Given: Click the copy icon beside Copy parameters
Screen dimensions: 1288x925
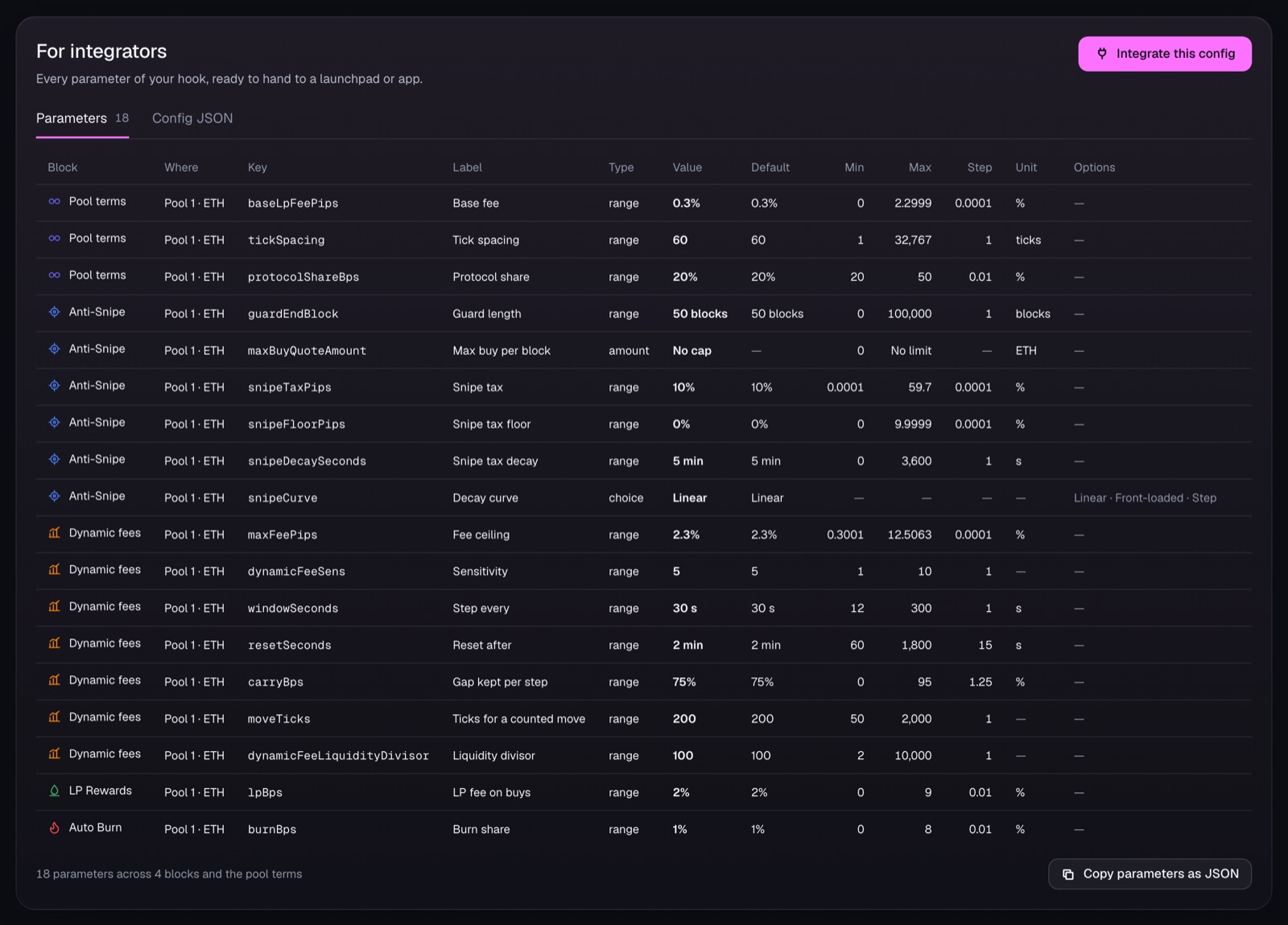Looking at the screenshot, I should [x=1068, y=874].
